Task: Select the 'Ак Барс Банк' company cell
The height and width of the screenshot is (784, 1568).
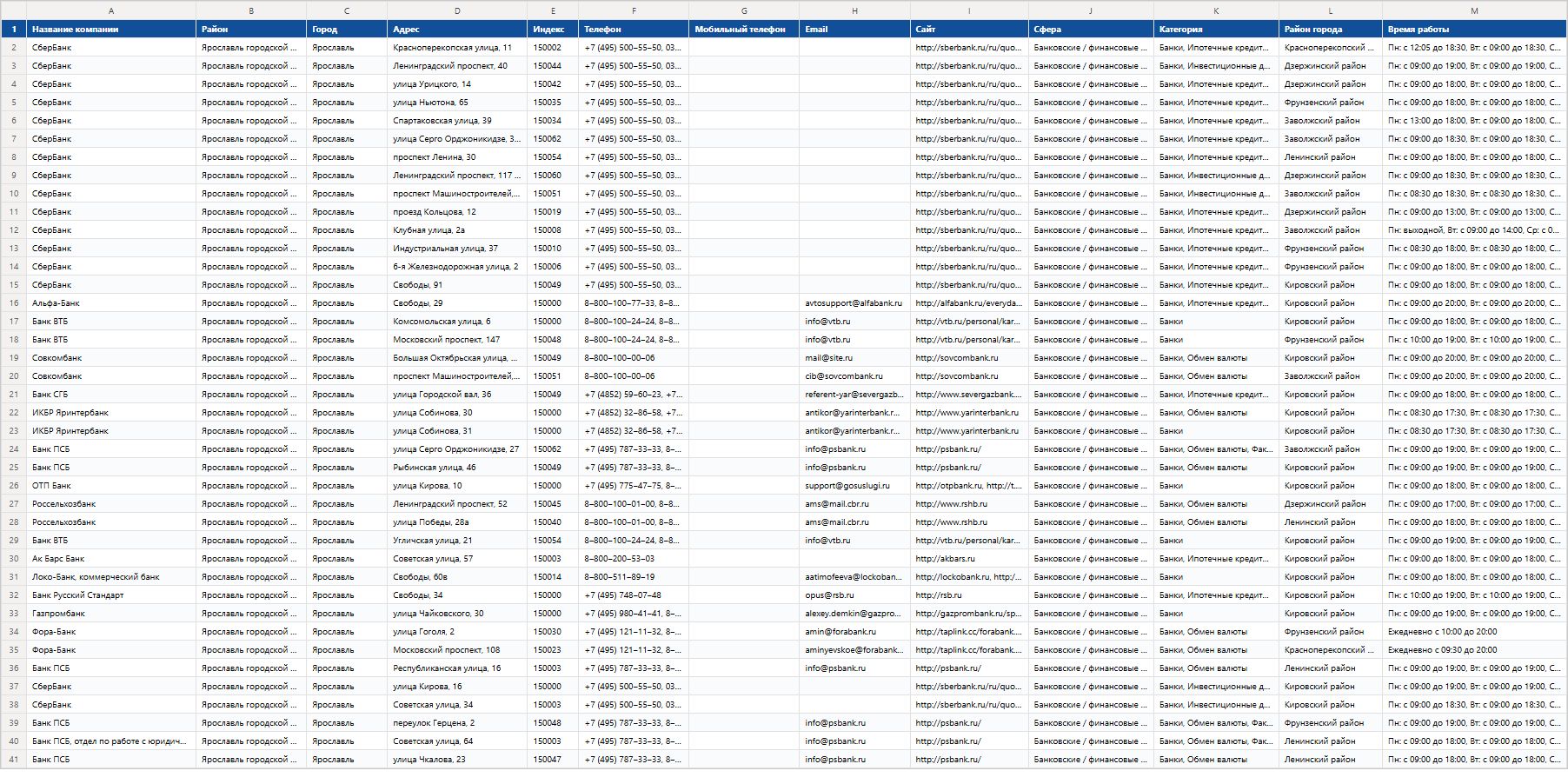Action: click(x=111, y=559)
